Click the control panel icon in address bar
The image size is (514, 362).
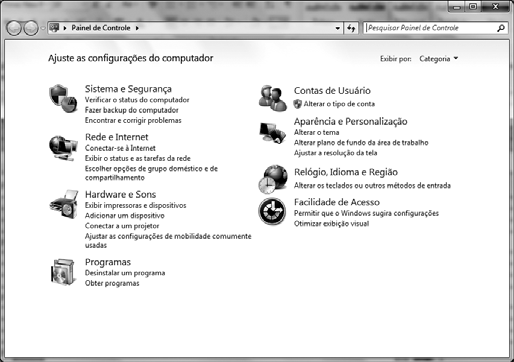click(54, 28)
